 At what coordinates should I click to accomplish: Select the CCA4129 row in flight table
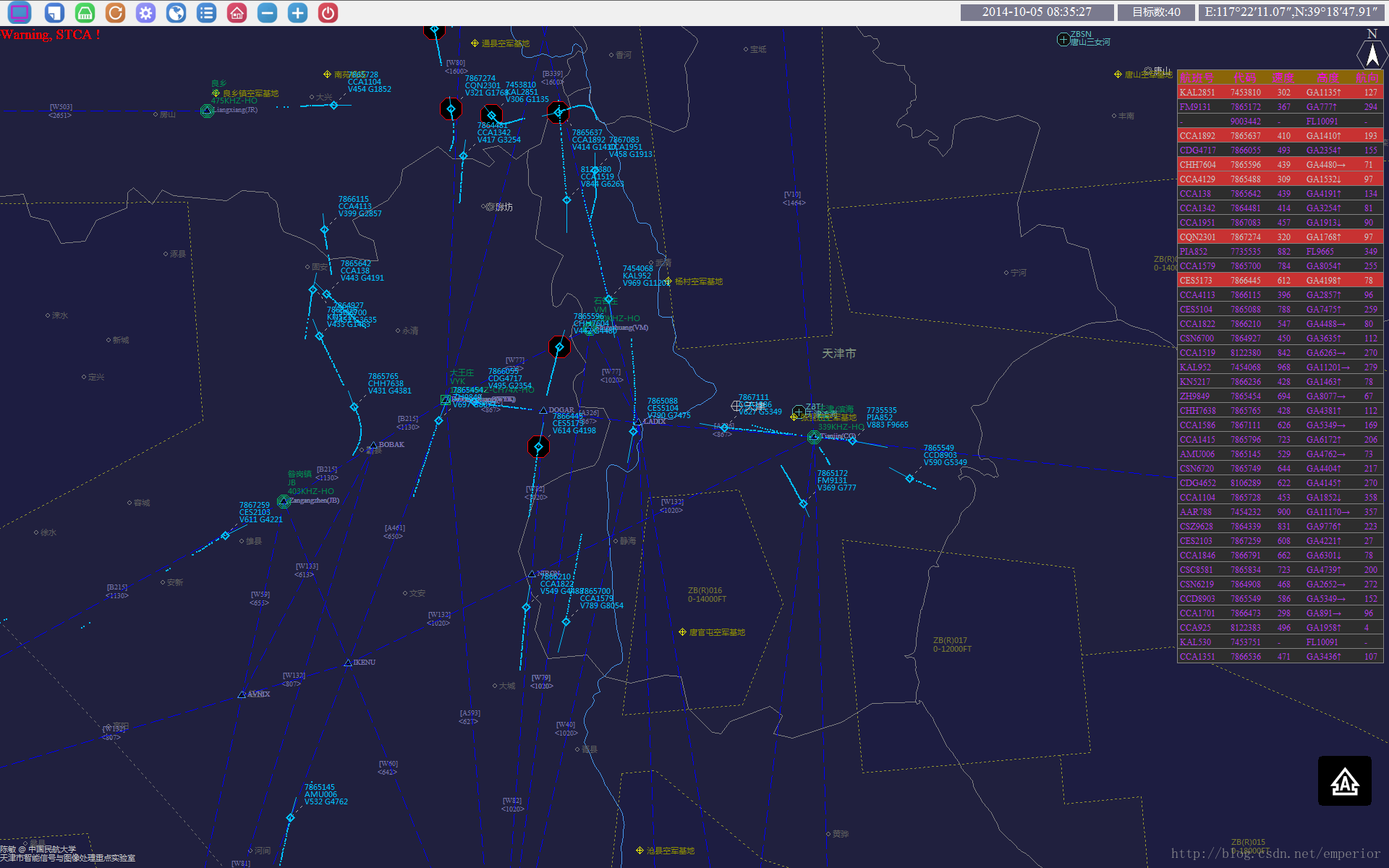point(1280,179)
